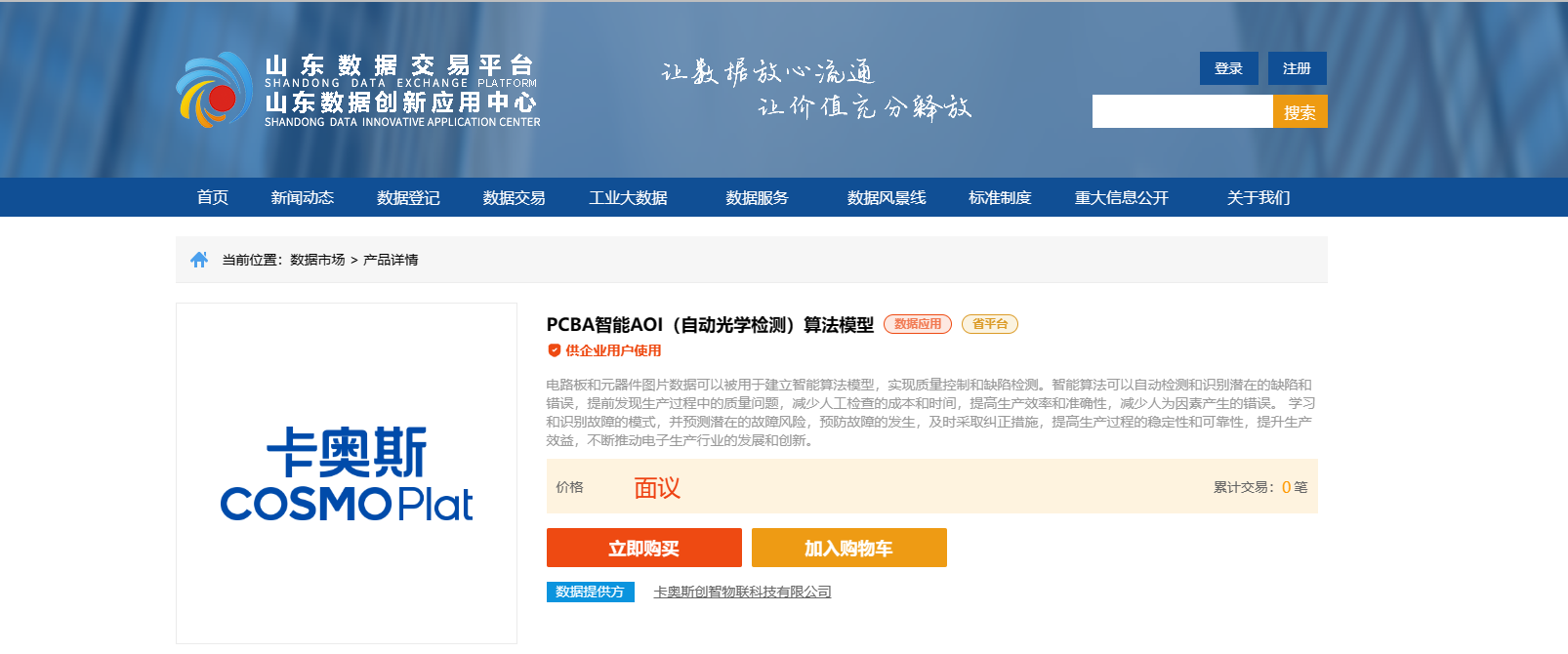Click the 注册 register button
Screen dimensions: 1568x654
1298,68
